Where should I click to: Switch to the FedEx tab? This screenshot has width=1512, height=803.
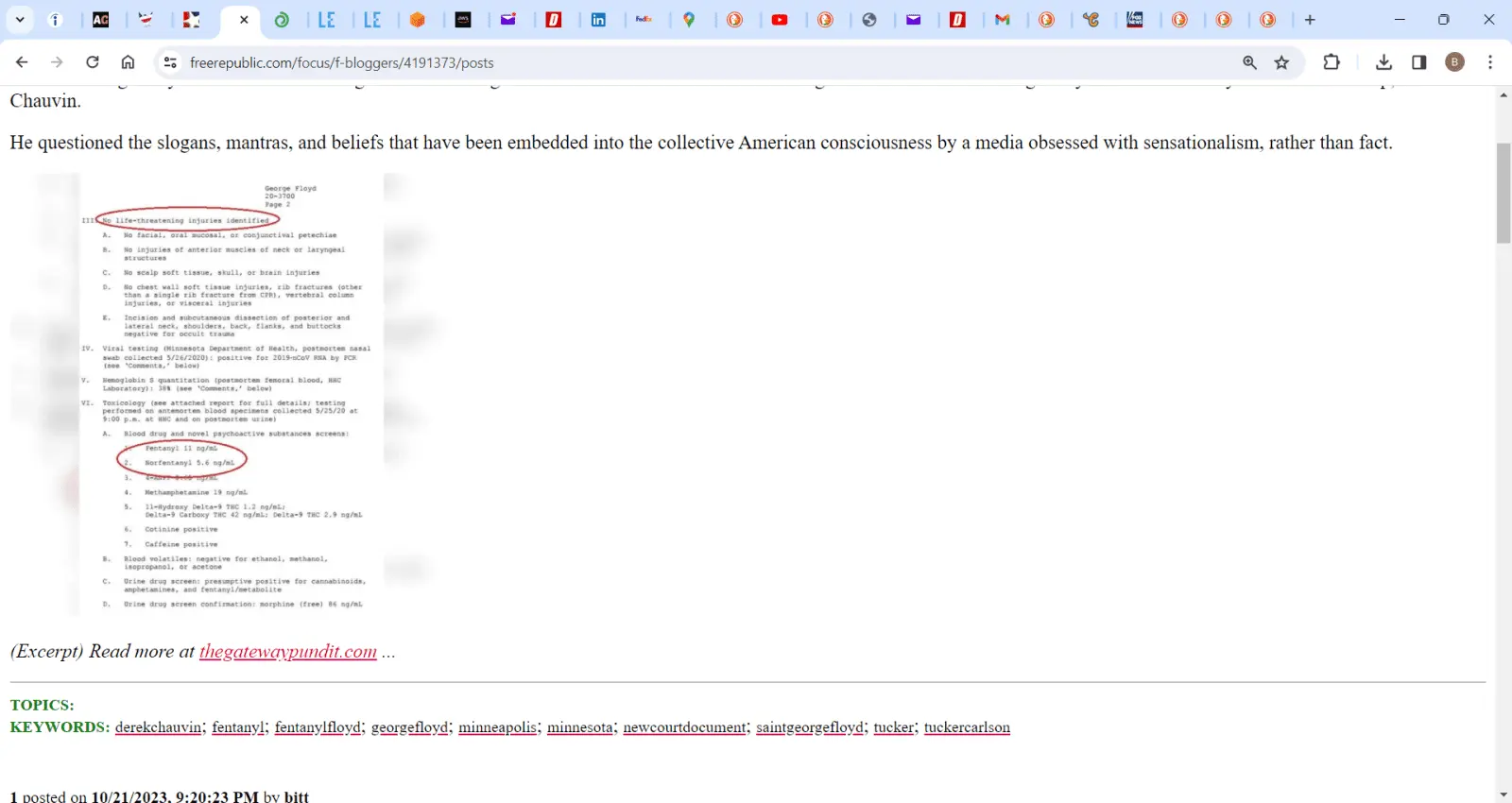click(644, 20)
